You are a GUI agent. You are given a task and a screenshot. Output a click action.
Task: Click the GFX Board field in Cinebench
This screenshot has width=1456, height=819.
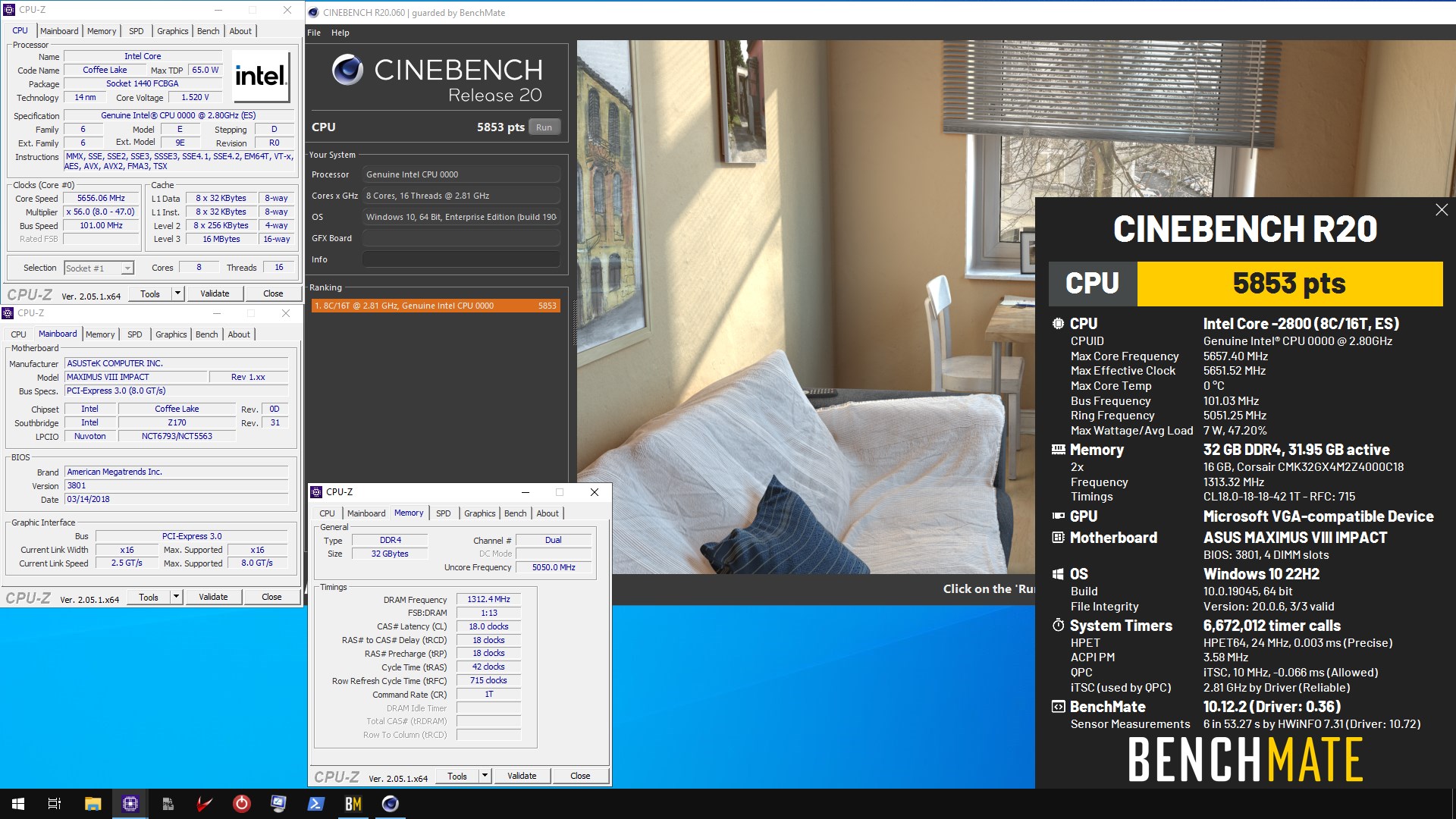461,238
